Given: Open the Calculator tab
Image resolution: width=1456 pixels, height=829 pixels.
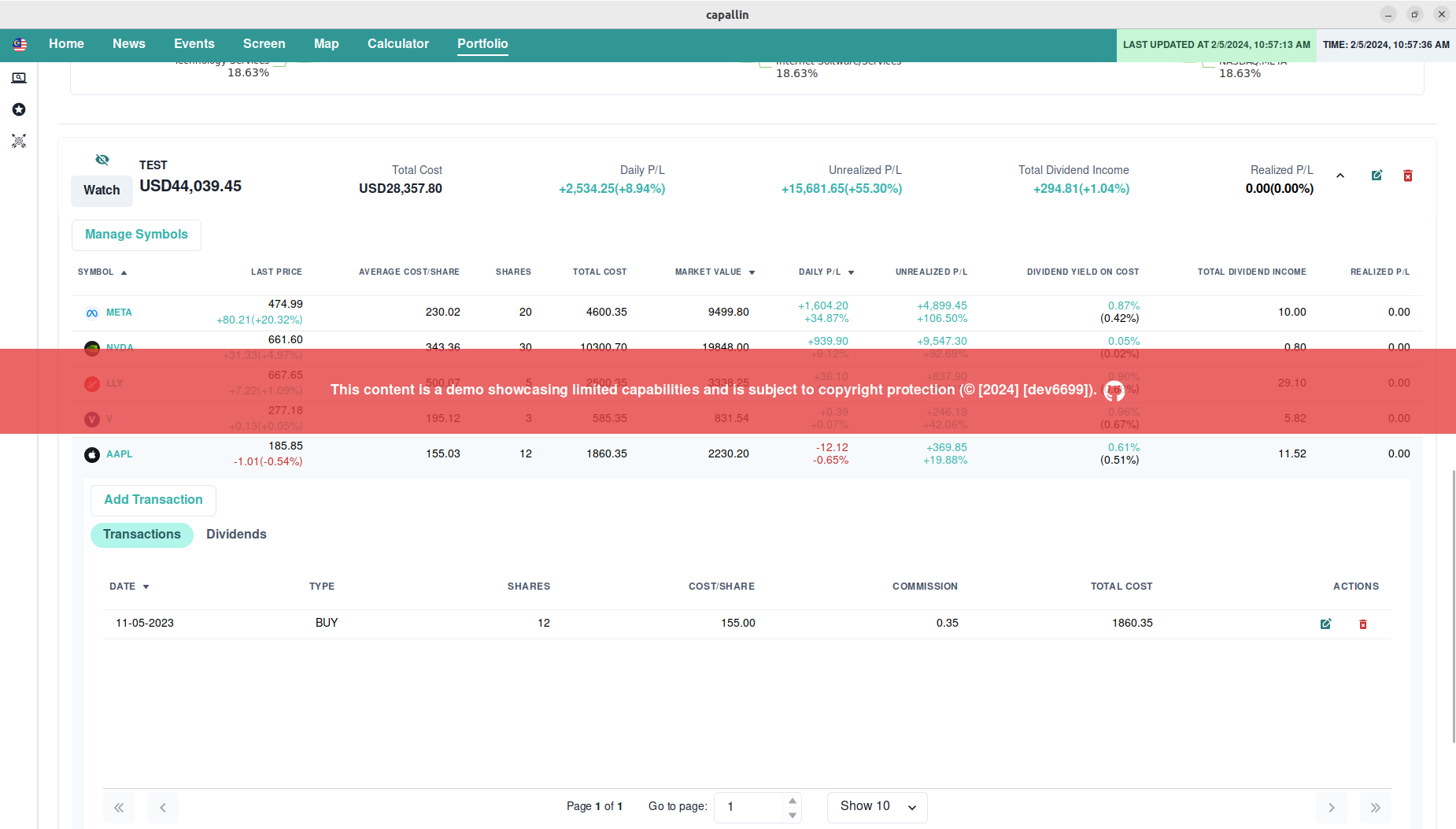Looking at the screenshot, I should 398,44.
